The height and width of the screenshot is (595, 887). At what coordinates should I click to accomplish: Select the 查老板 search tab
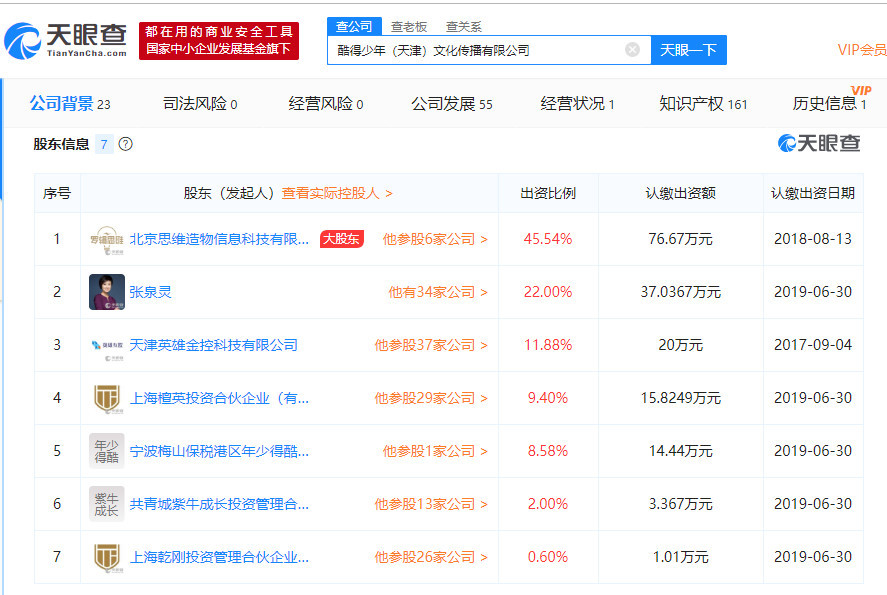click(x=408, y=27)
